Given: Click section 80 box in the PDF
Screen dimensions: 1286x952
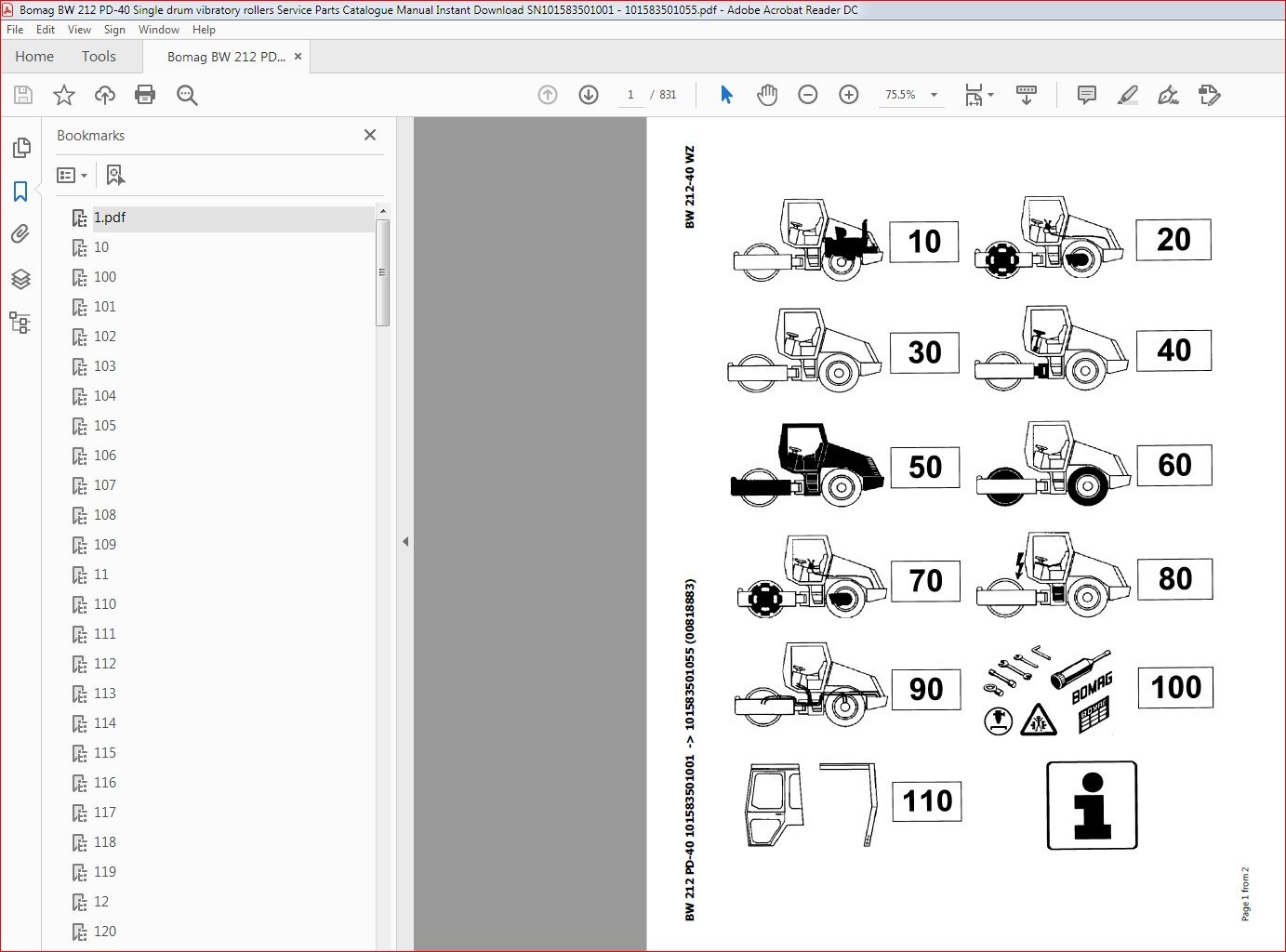Looking at the screenshot, I should [x=1175, y=579].
